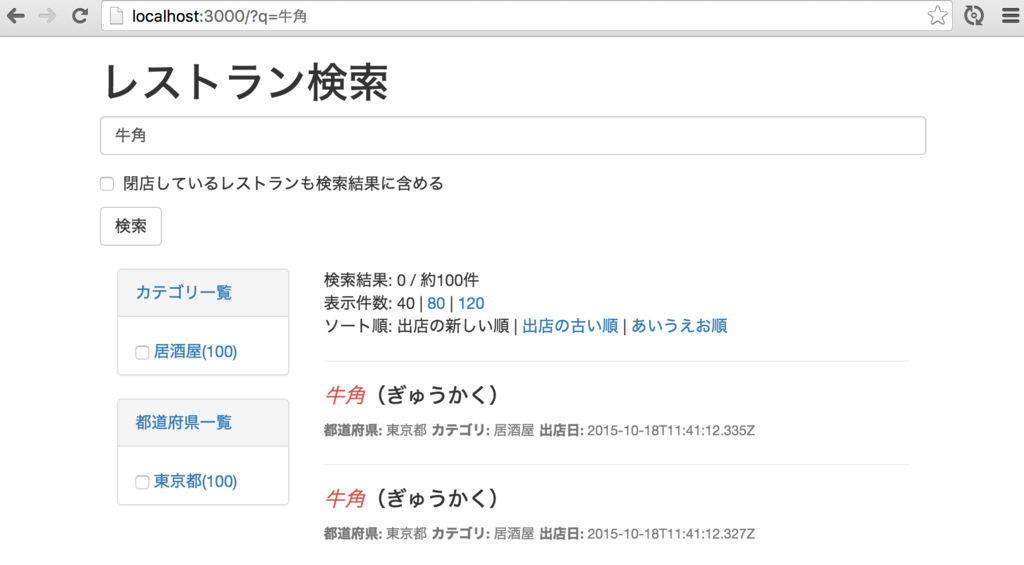The width and height of the screenshot is (1024, 565).
Task: Check the 居酒屋(100) checkbox
Action: coord(142,353)
